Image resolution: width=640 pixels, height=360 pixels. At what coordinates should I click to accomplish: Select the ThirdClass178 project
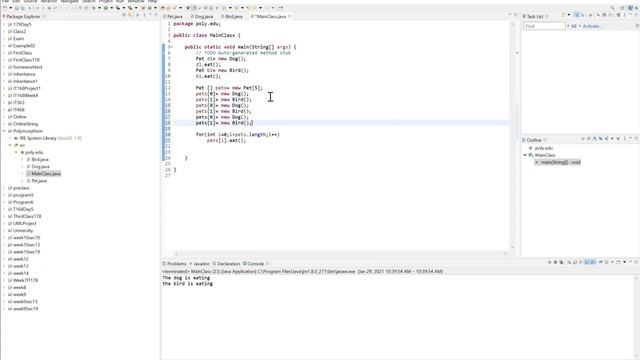[x=27, y=216]
